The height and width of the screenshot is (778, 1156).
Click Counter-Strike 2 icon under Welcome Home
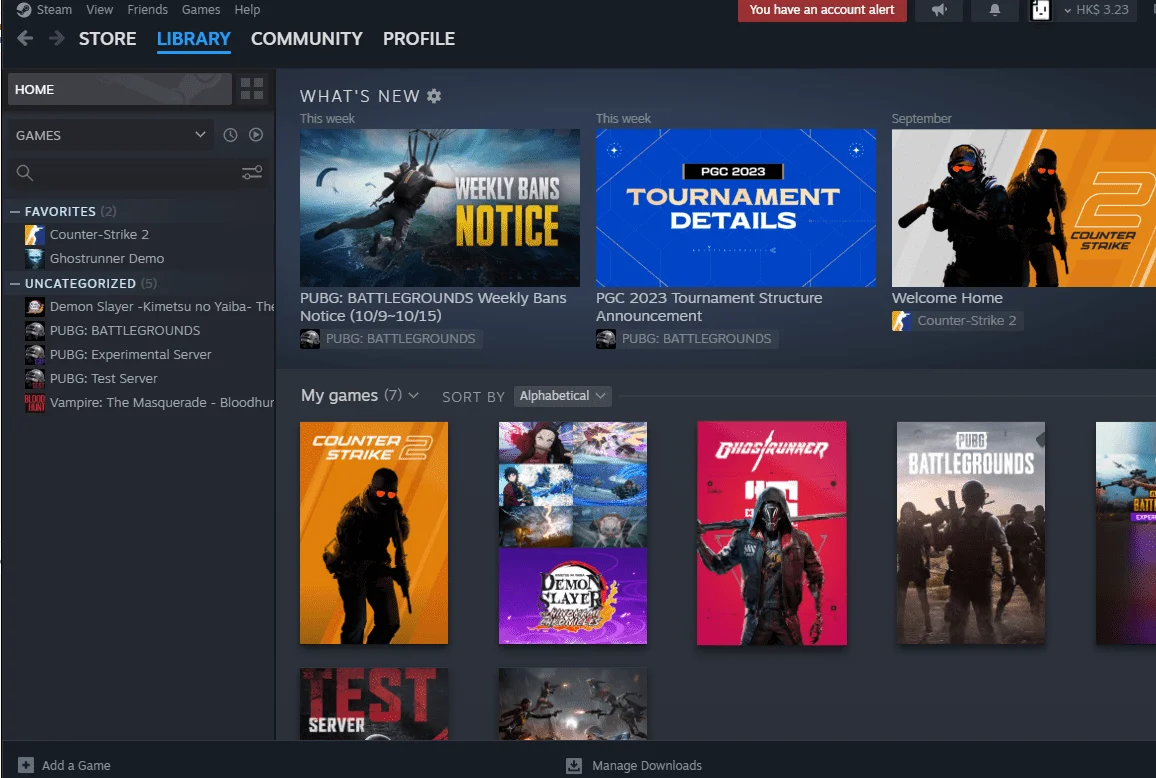pyautogui.click(x=902, y=321)
